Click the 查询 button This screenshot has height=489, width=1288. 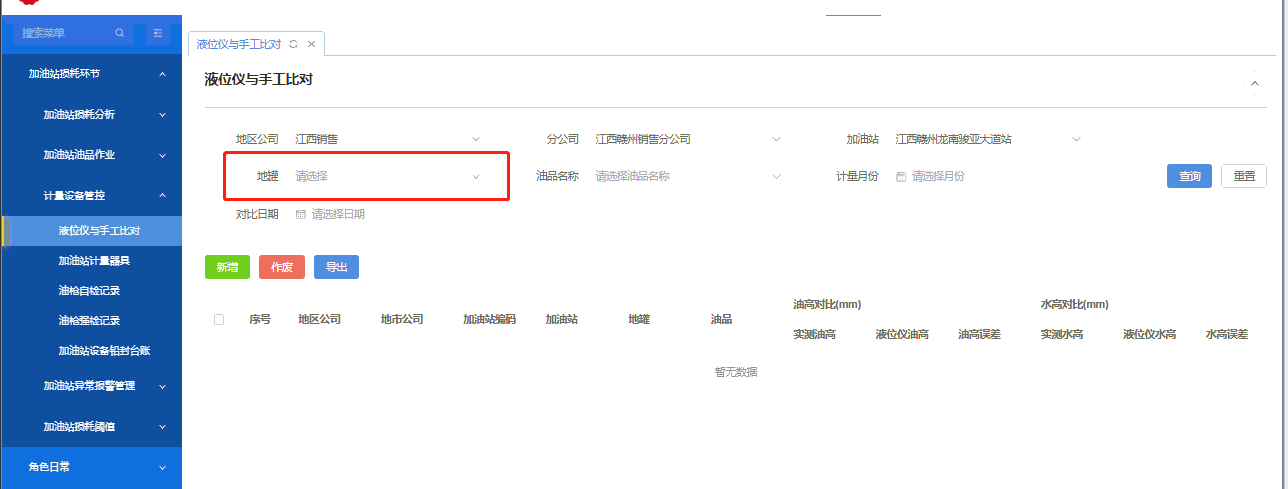(1189, 176)
